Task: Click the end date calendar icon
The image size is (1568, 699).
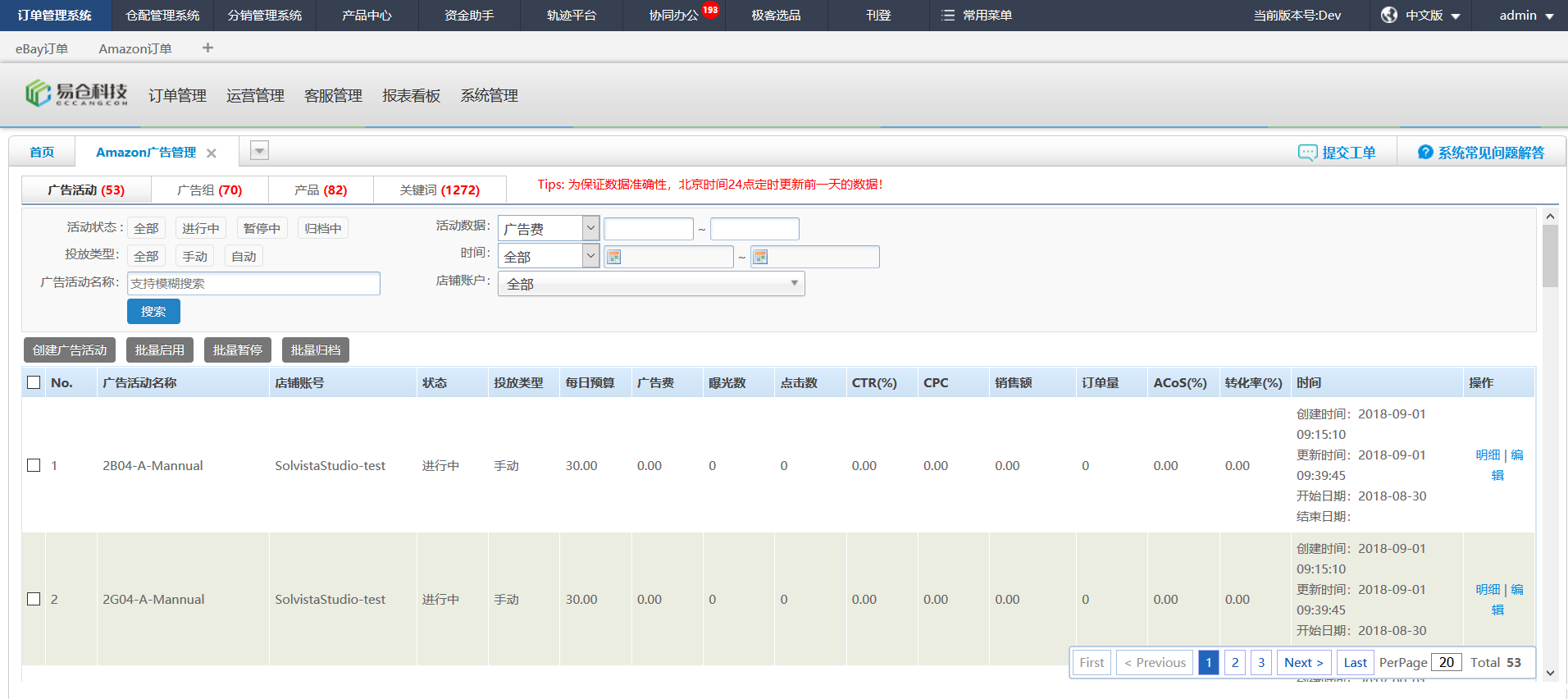Action: (x=760, y=257)
